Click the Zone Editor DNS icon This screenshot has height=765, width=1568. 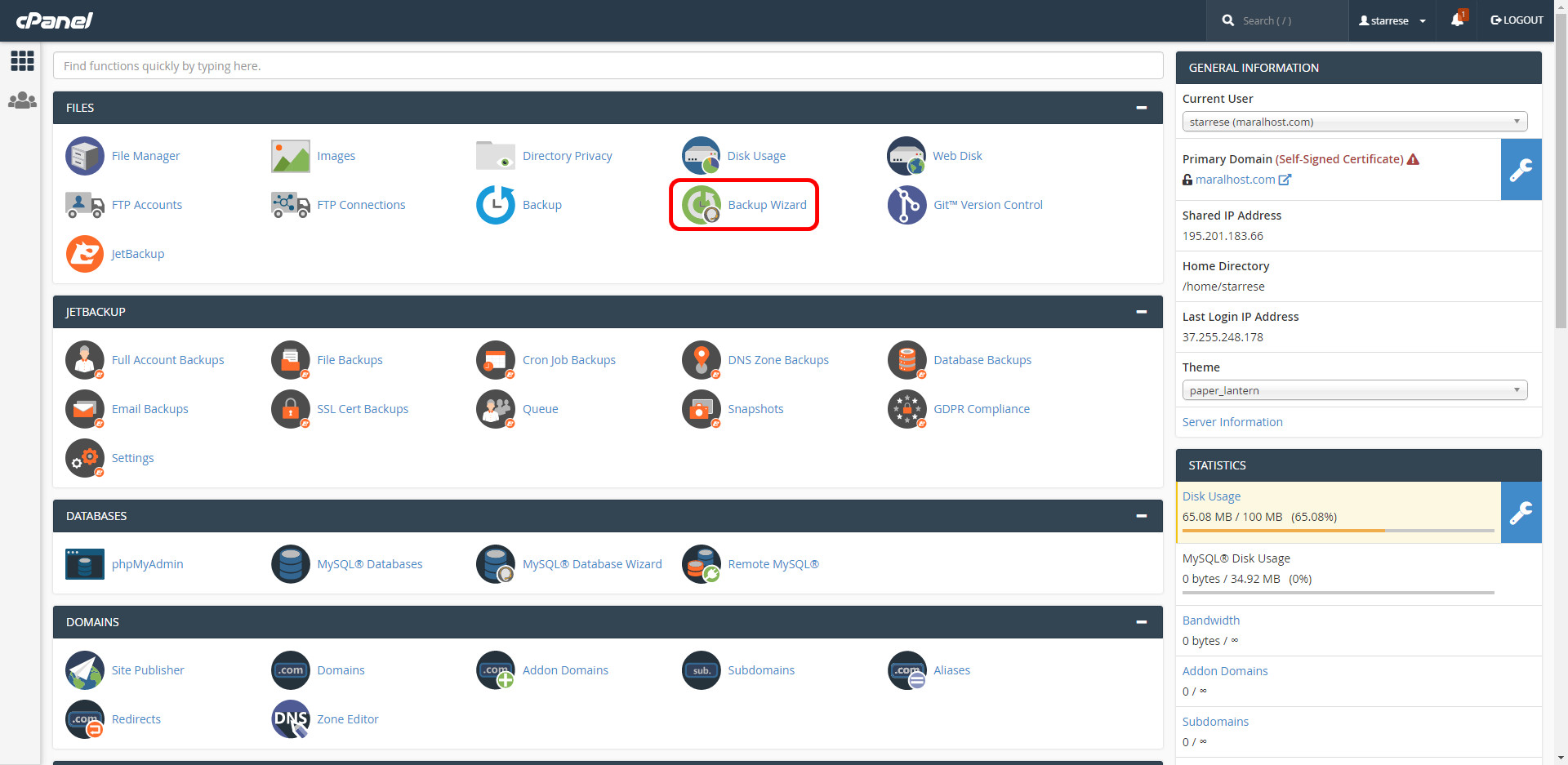pos(291,719)
